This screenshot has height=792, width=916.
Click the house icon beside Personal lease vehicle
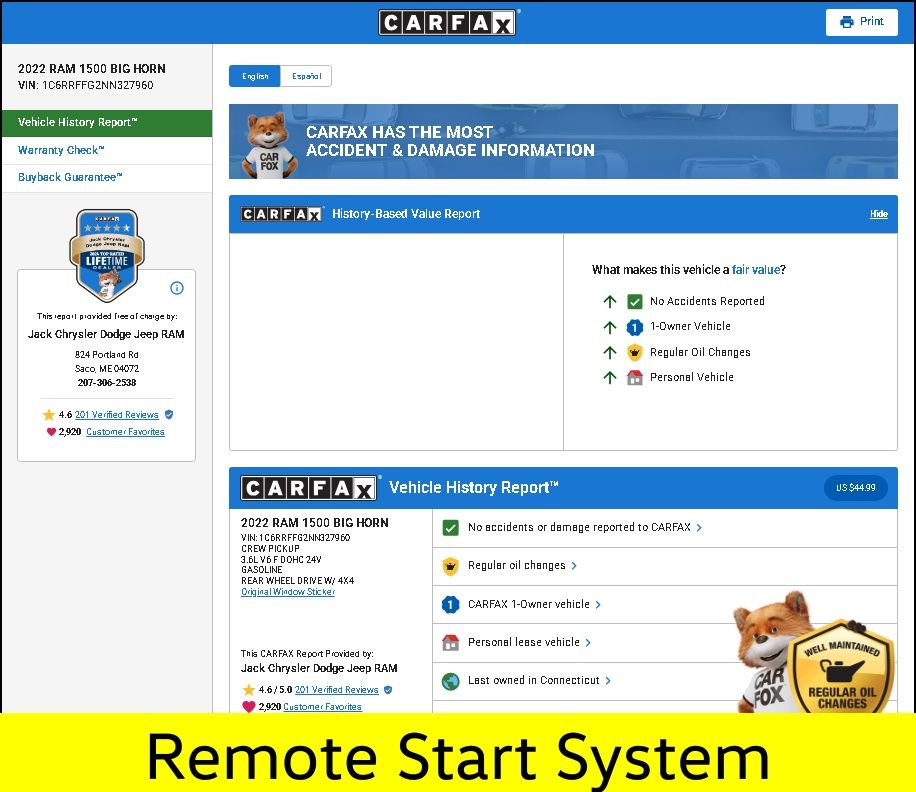pos(450,642)
